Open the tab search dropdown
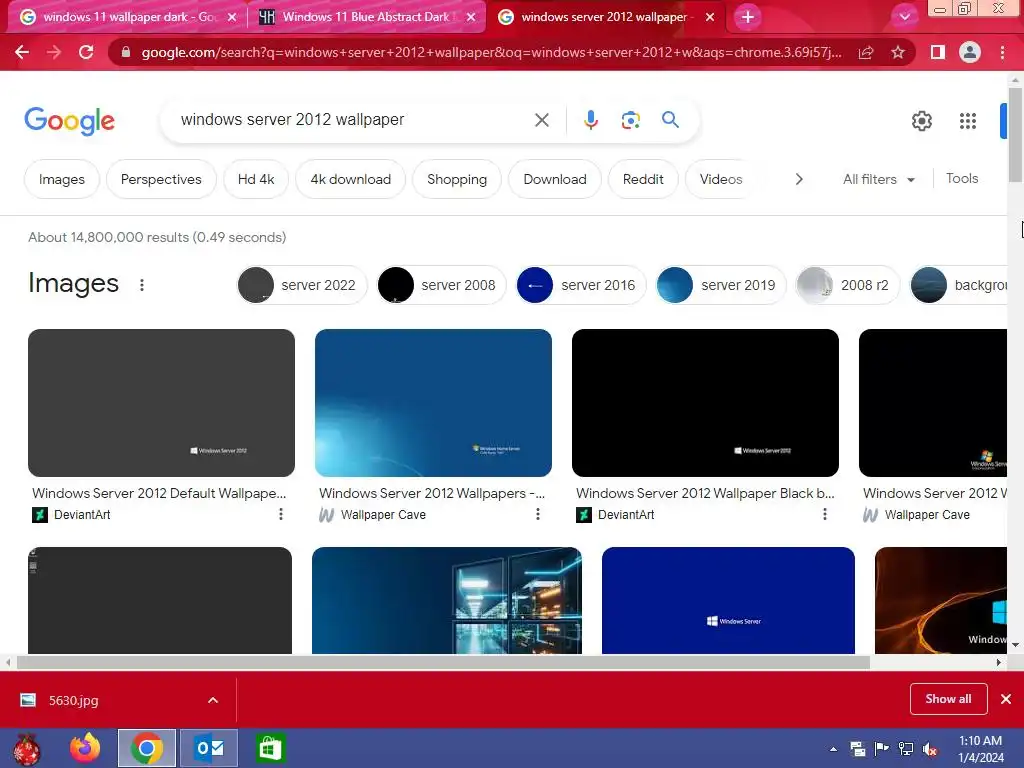The height and width of the screenshot is (768, 1024). click(x=904, y=17)
